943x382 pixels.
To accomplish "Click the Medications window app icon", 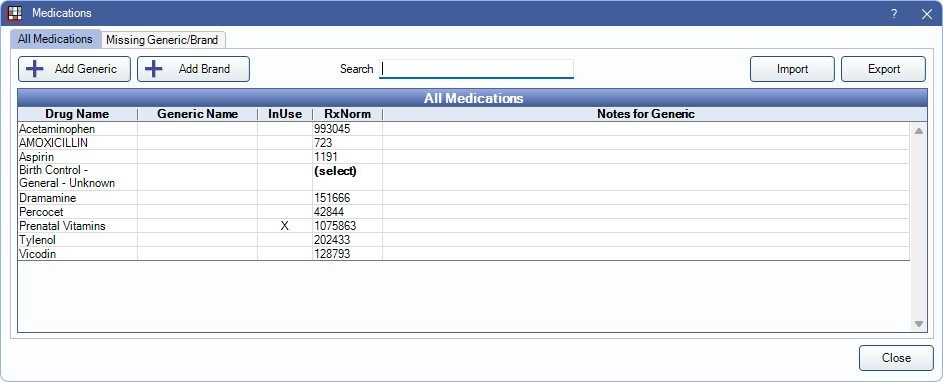I will 14,13.
